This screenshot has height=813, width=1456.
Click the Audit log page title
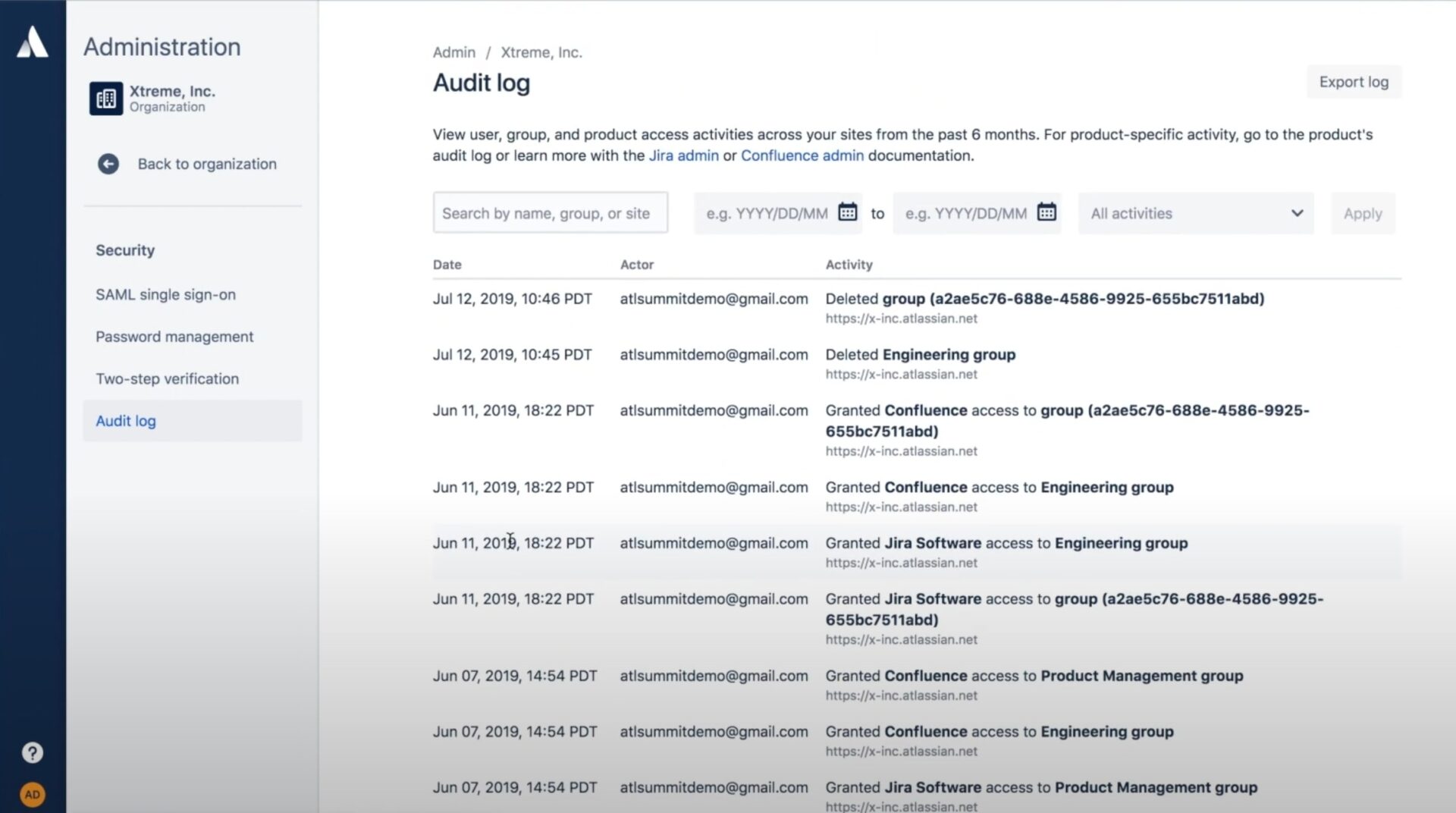[482, 83]
